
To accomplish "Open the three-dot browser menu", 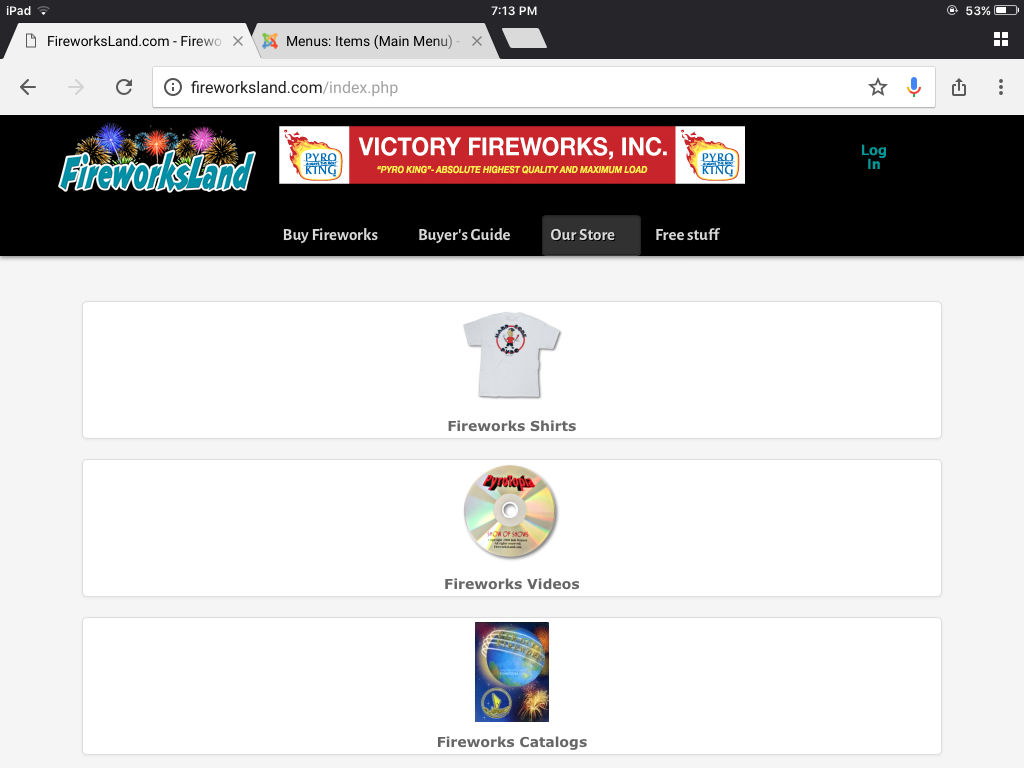I will [x=1000, y=87].
